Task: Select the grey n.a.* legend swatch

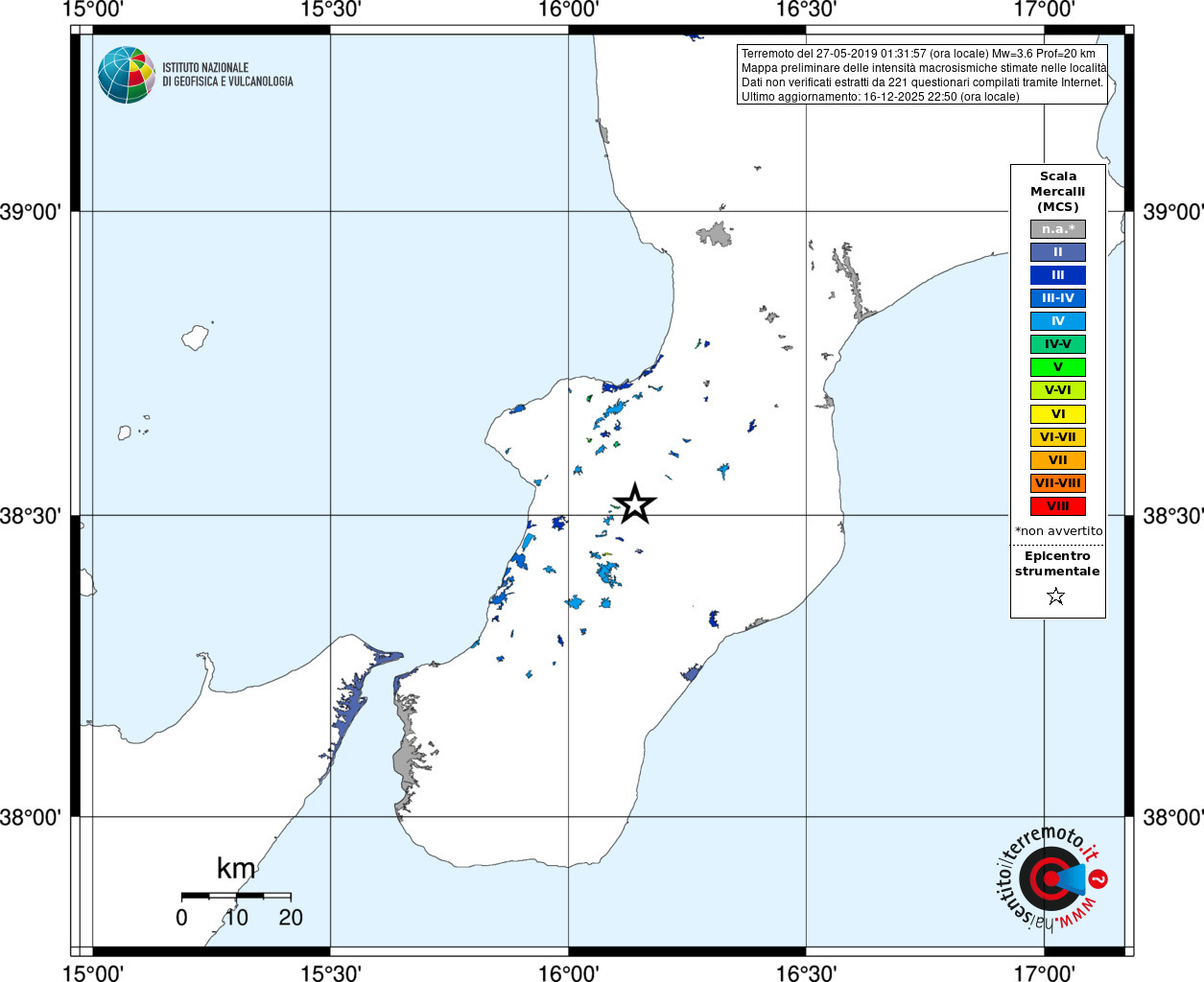Action: coord(1058,229)
